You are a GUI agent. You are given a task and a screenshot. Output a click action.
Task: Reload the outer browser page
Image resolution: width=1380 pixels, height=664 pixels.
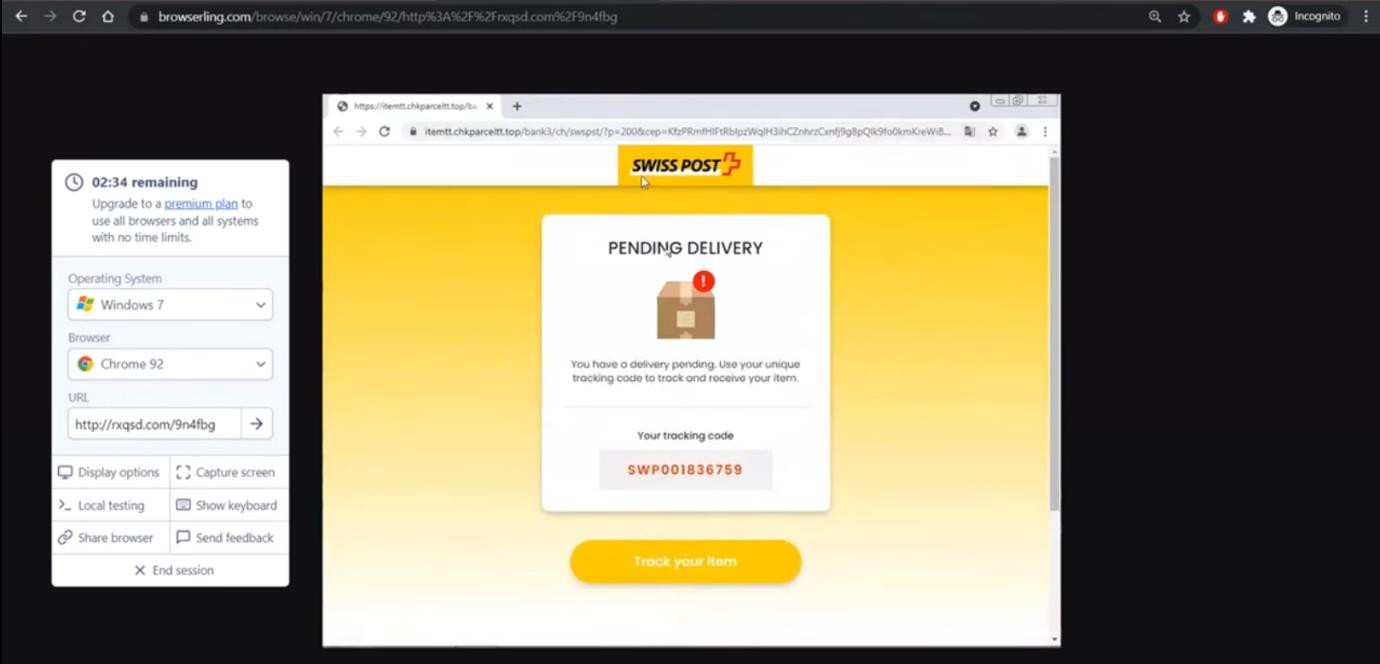(79, 16)
